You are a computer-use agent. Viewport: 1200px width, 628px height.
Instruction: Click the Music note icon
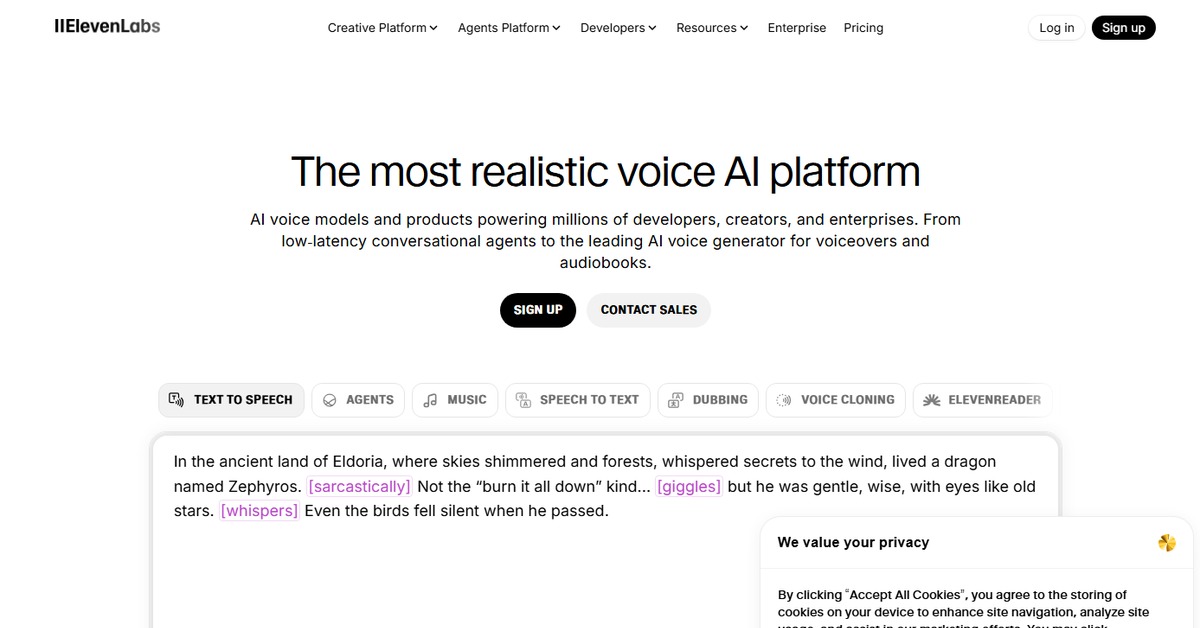pyautogui.click(x=430, y=400)
